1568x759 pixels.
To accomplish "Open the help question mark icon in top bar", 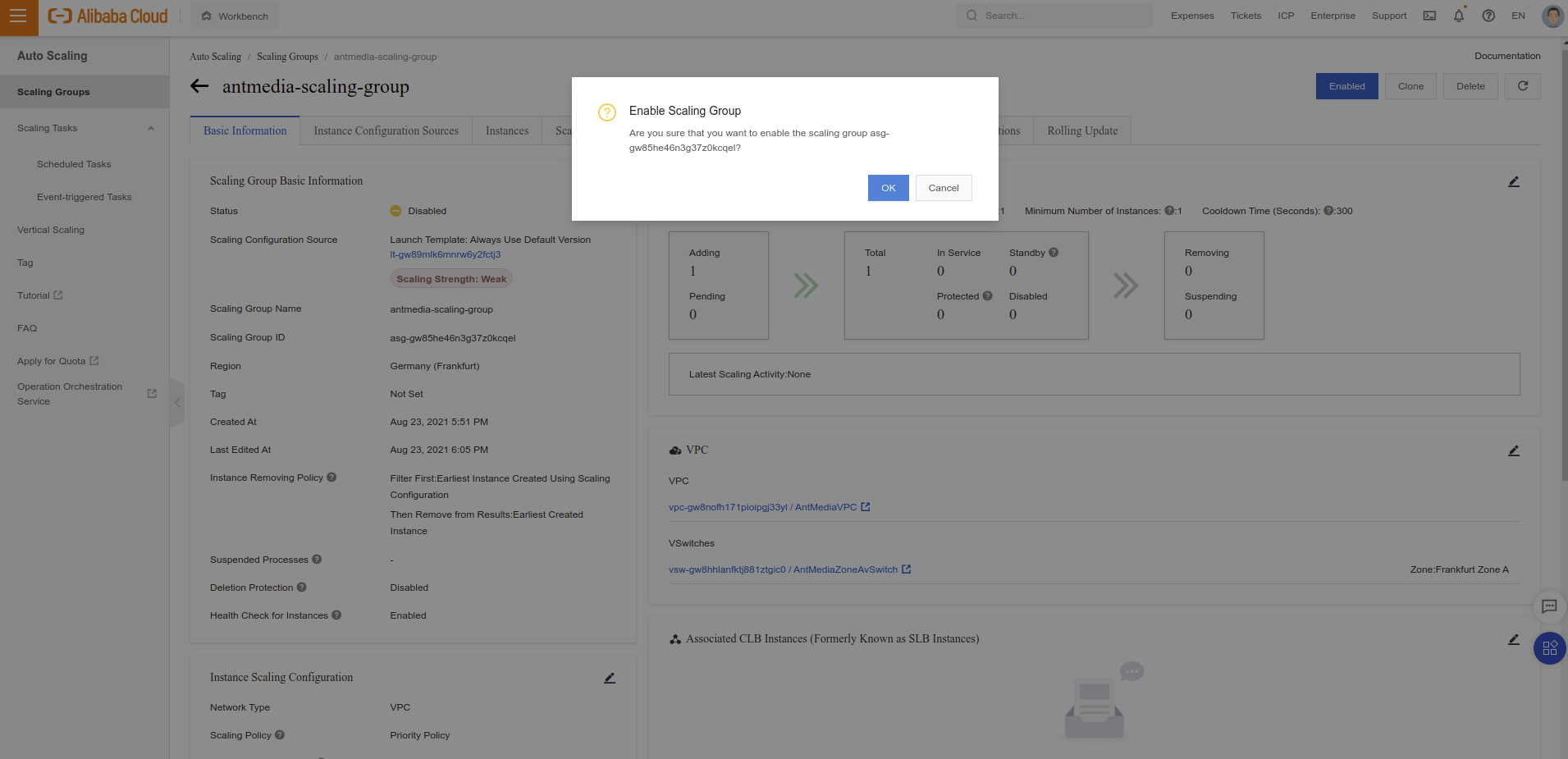I will [x=1488, y=16].
